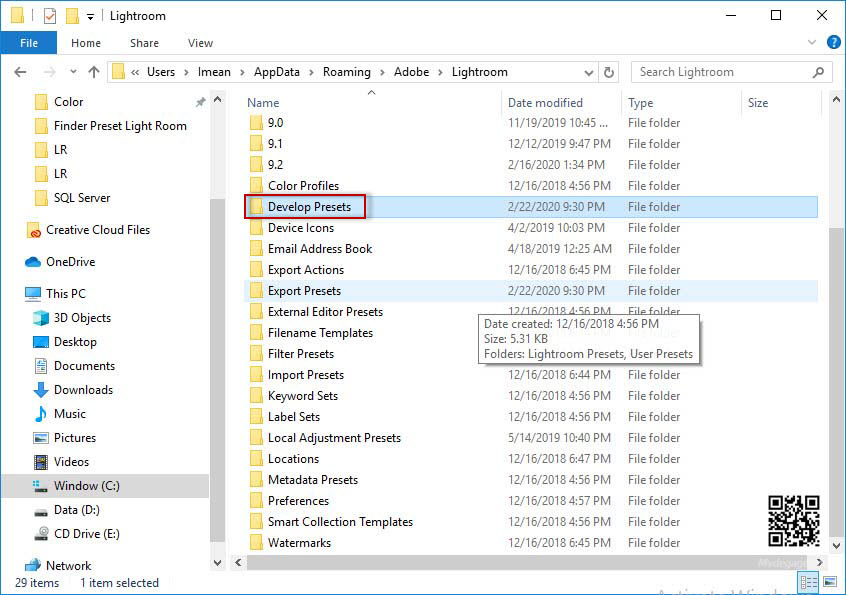846x595 pixels.
Task: Click Users in the breadcrumb path
Action: (161, 72)
